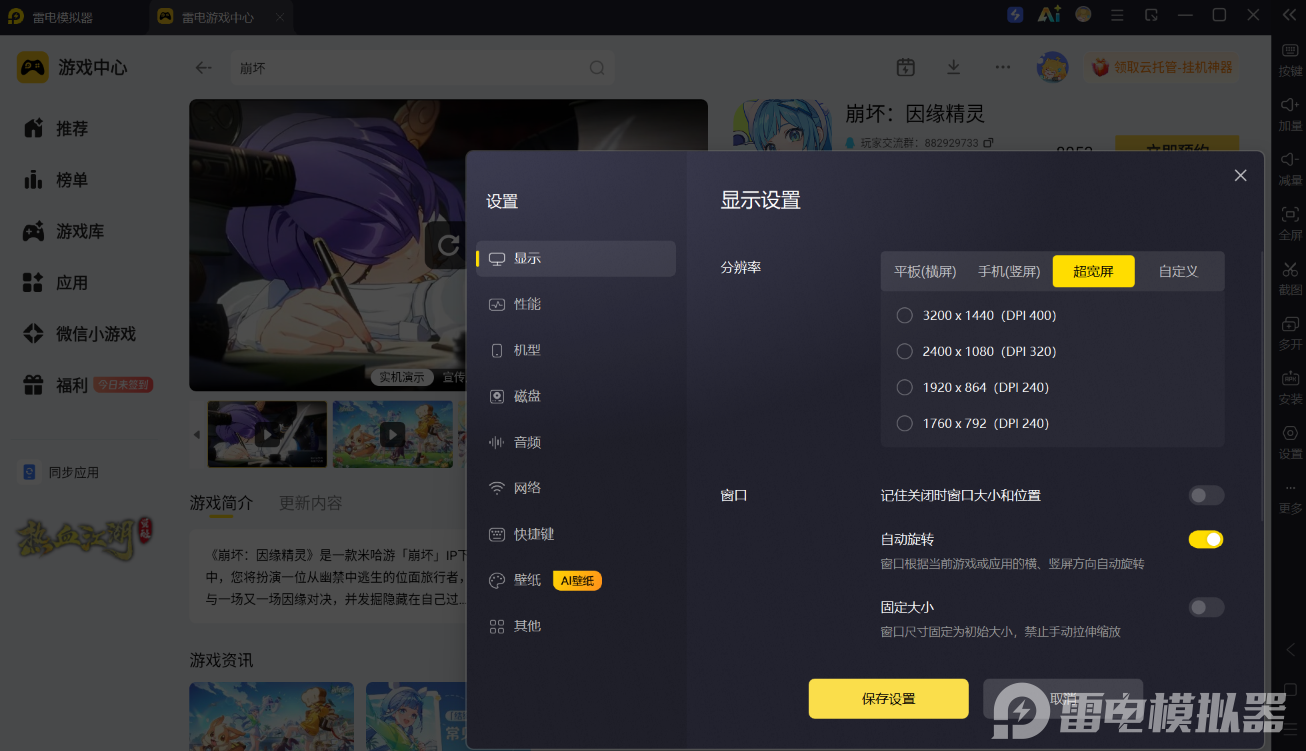Play the first video thumbnail under the preview
The width and height of the screenshot is (1306, 751).
pyautogui.click(x=267, y=434)
